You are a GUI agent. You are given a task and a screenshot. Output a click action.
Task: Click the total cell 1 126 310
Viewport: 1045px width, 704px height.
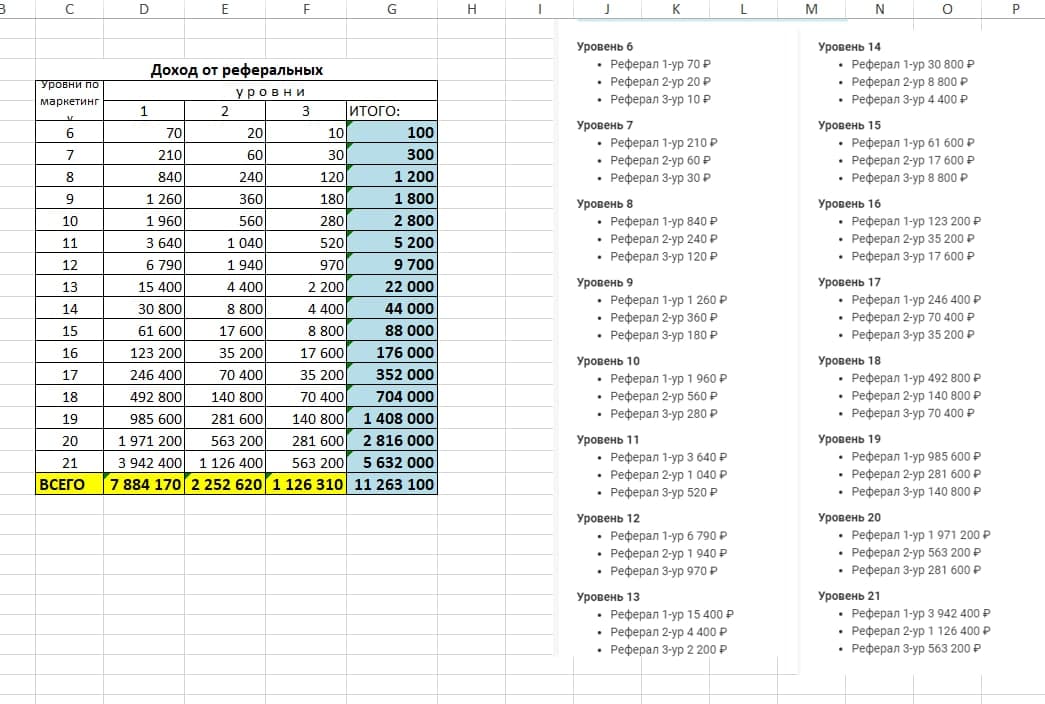[306, 485]
